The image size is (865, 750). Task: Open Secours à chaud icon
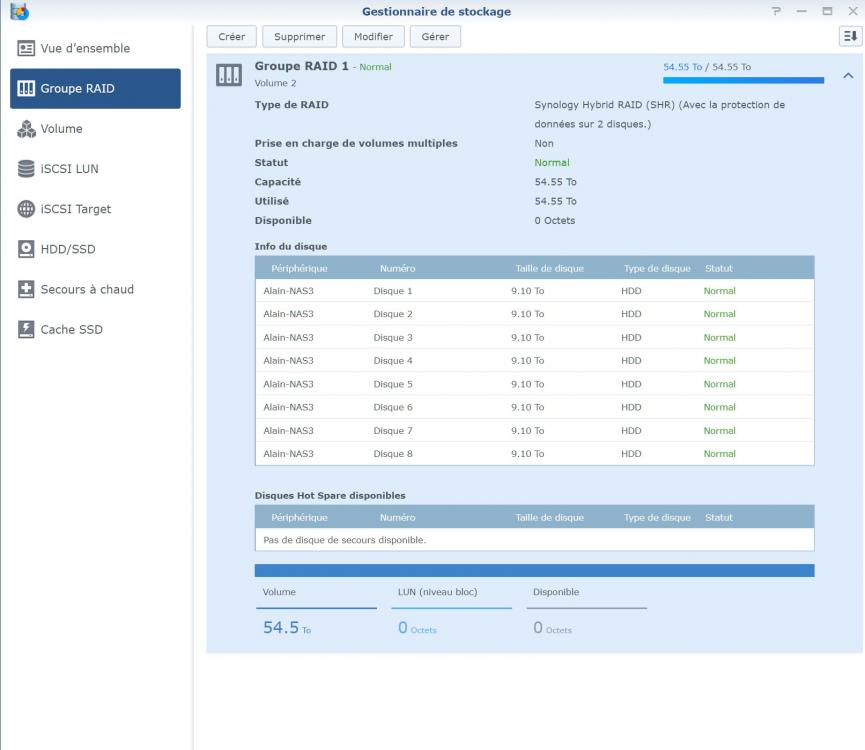tap(26, 289)
